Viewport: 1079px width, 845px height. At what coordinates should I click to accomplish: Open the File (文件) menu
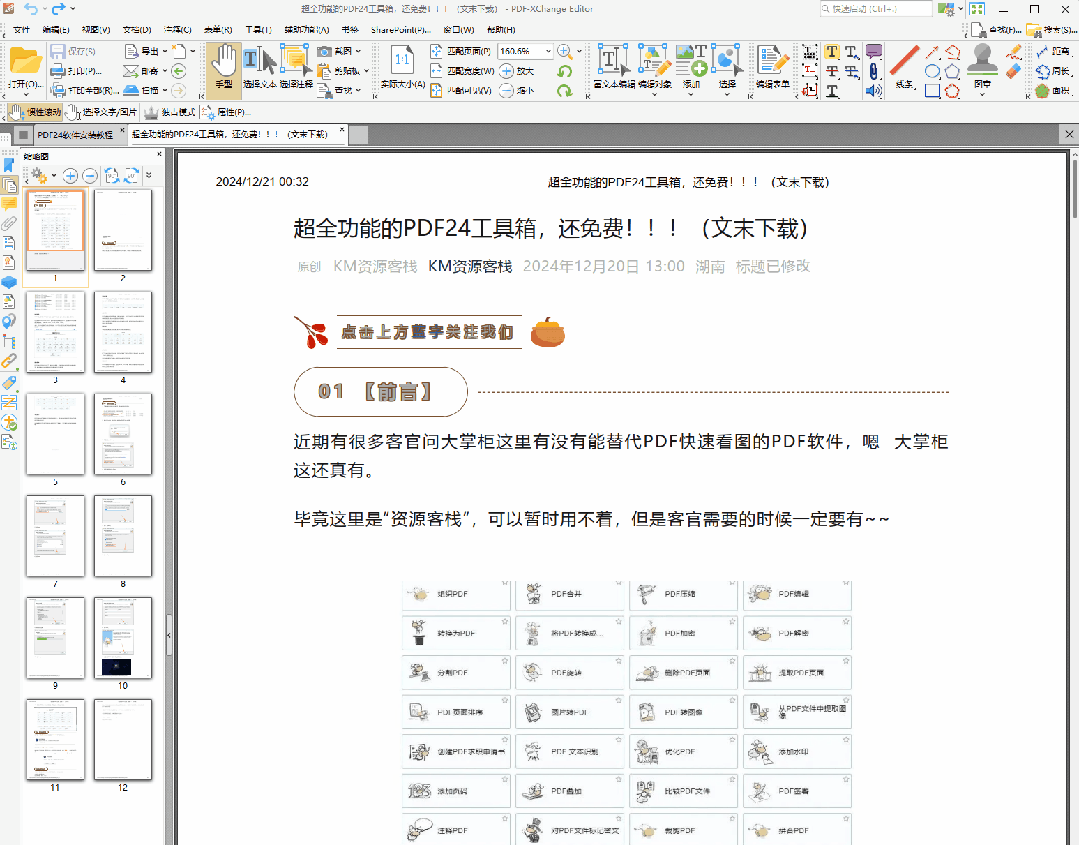click(21, 30)
